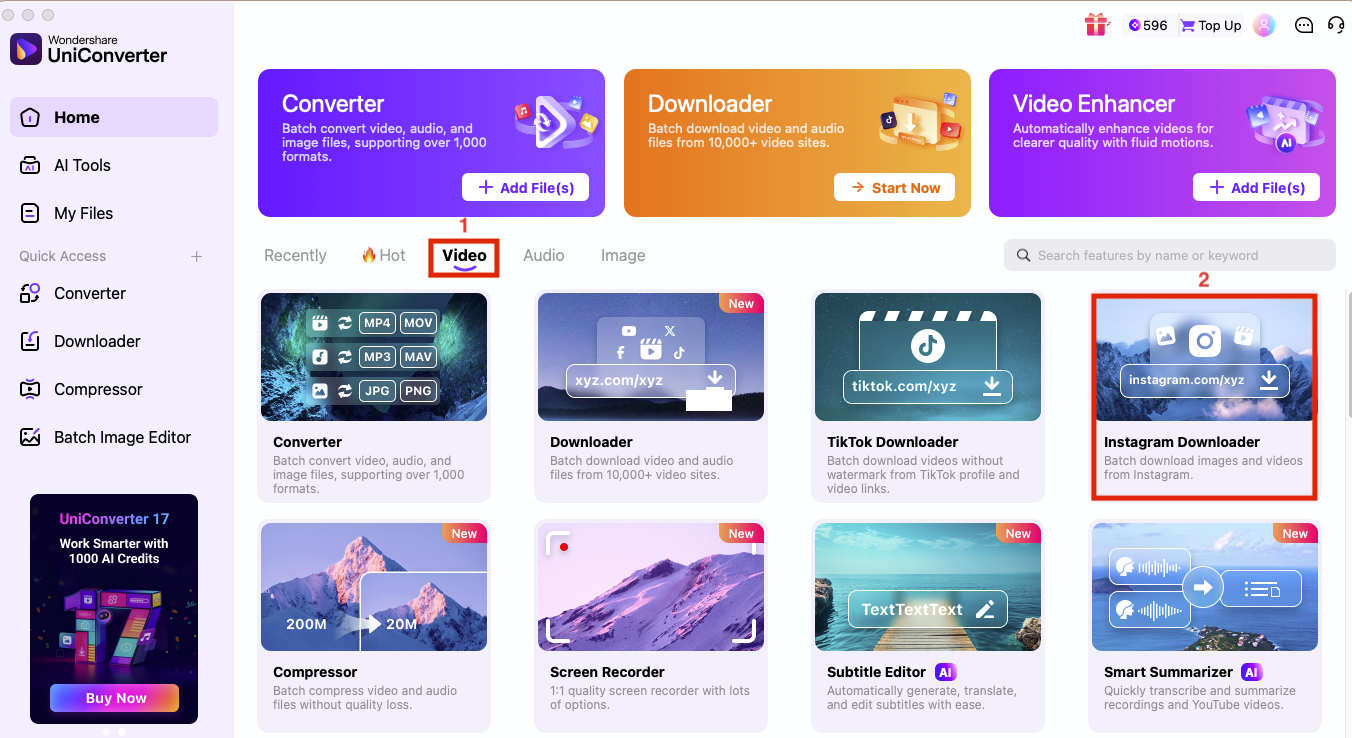Click Add File(s) on the Converter banner
Screen dimensions: 1352x738
pos(525,187)
